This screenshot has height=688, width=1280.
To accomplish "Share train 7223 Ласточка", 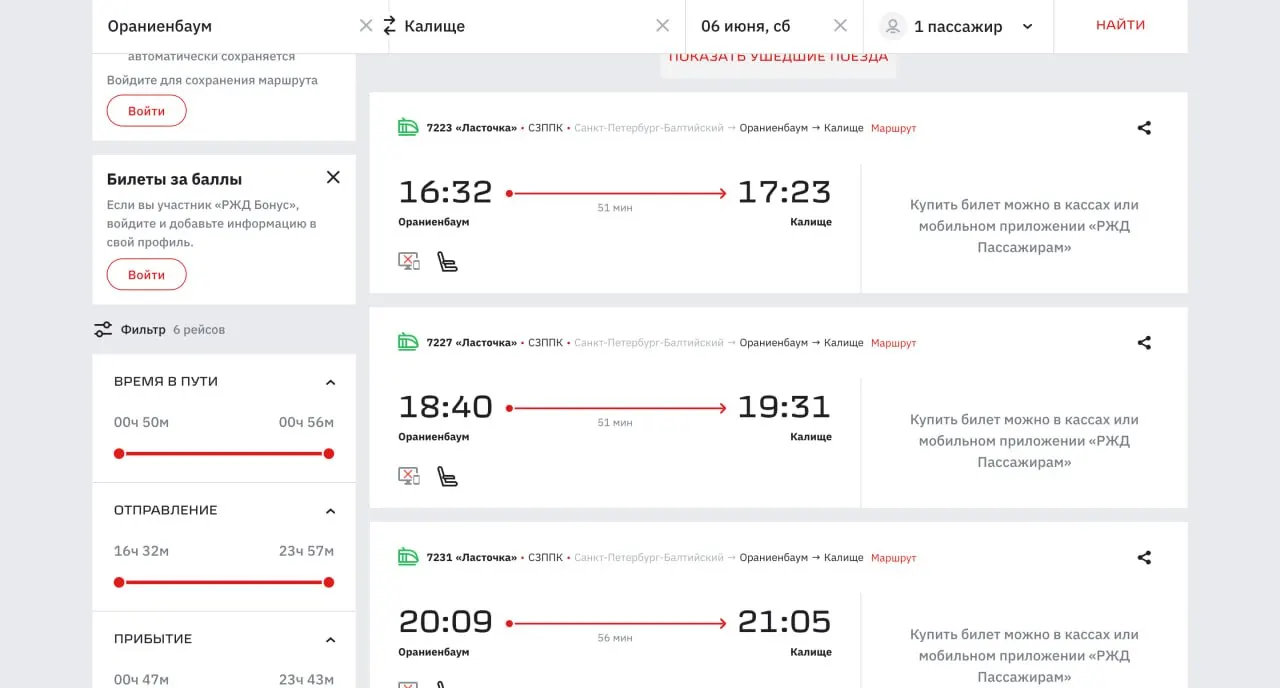I will pyautogui.click(x=1145, y=128).
